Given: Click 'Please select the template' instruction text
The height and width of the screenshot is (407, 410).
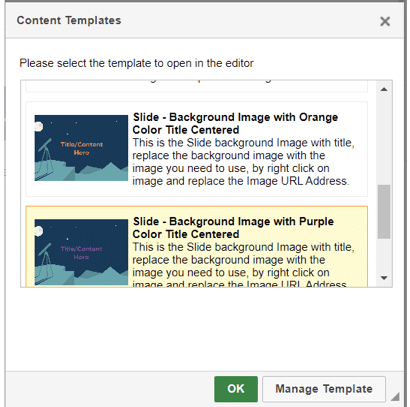Looking at the screenshot, I should click(136, 63).
